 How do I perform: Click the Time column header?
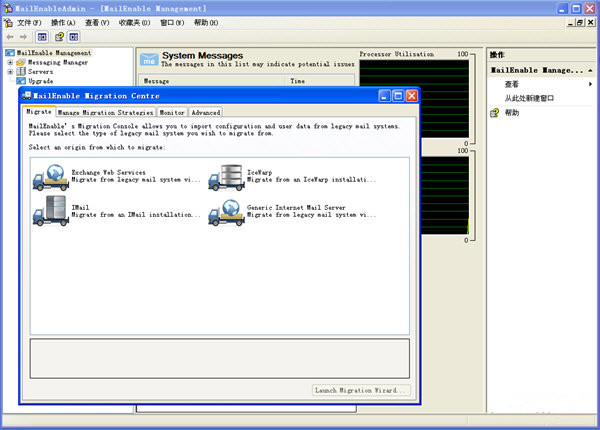pyautogui.click(x=320, y=81)
